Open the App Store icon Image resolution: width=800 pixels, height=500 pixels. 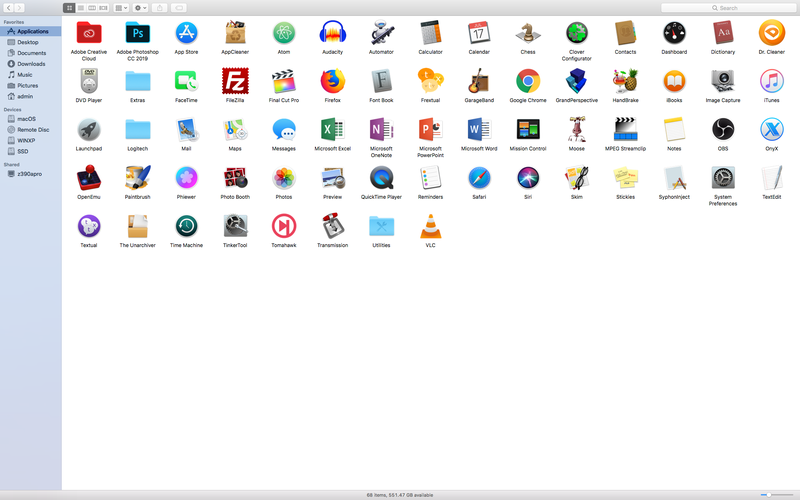tap(186, 33)
